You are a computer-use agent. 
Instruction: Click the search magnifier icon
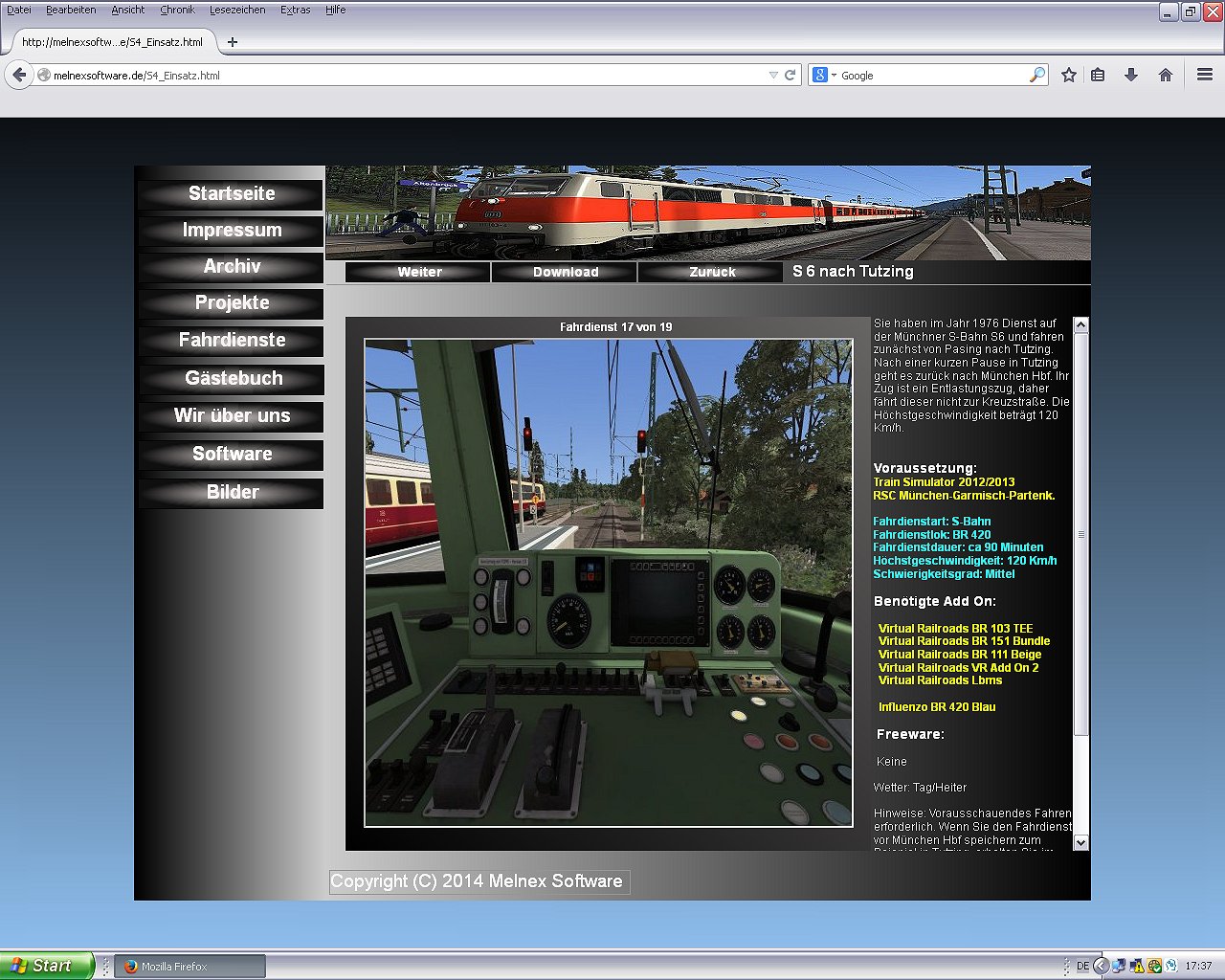(1036, 75)
